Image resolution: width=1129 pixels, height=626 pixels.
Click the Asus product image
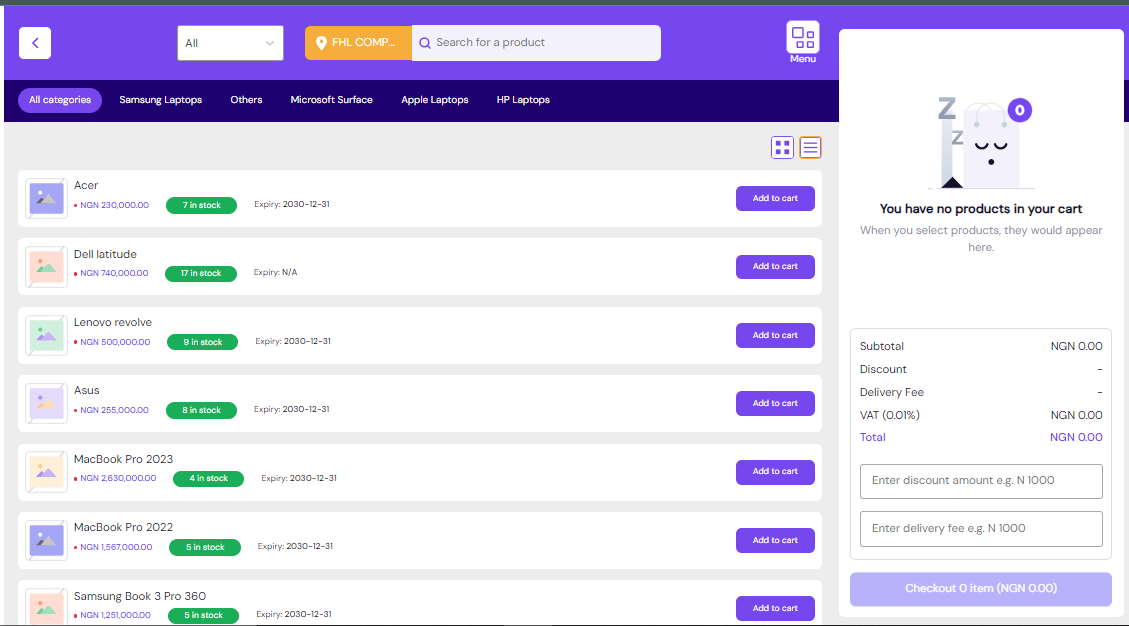(x=46, y=403)
